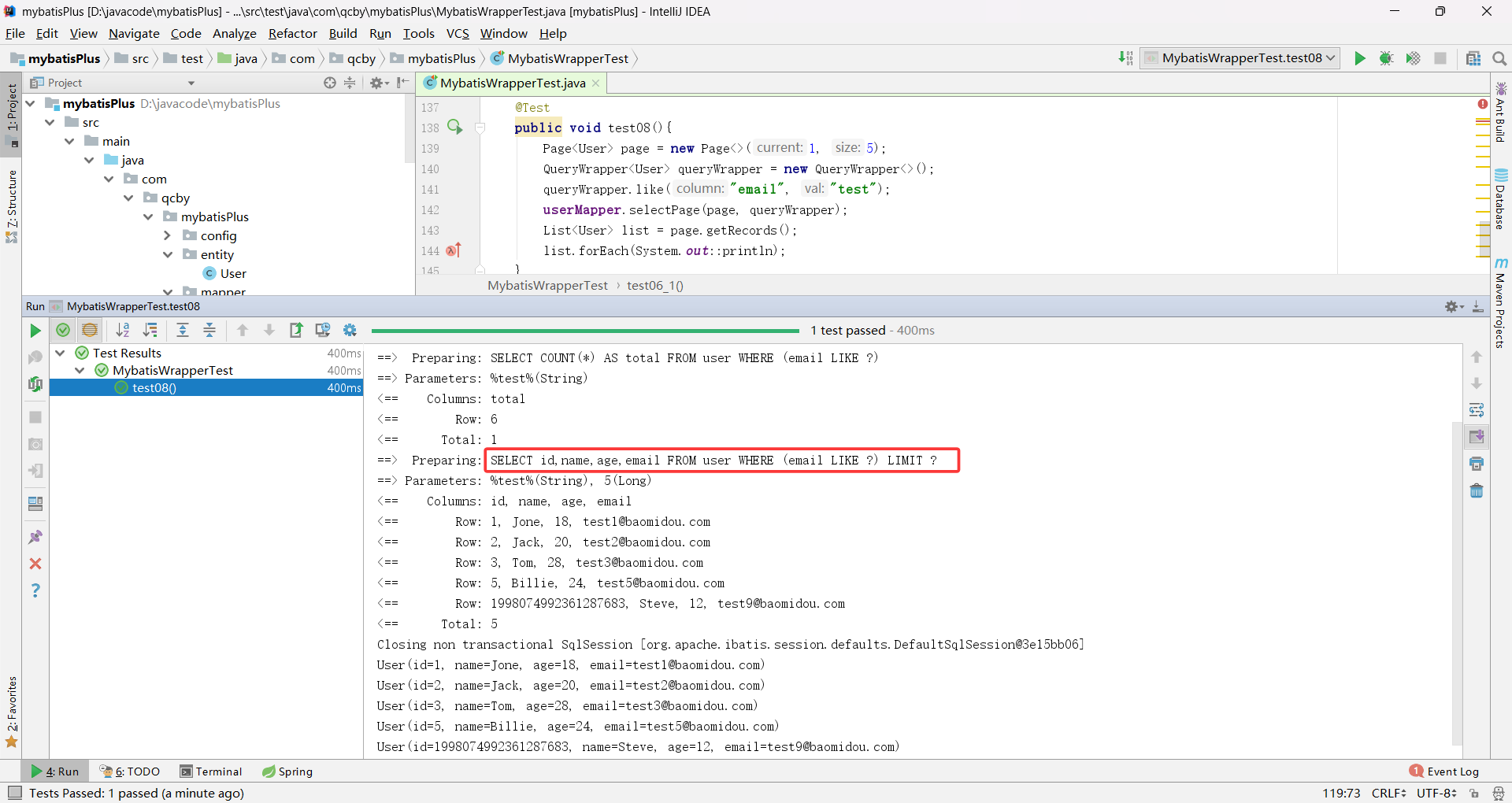The height and width of the screenshot is (803, 1512).
Task: Open the Event Log
Action: (x=1444, y=772)
